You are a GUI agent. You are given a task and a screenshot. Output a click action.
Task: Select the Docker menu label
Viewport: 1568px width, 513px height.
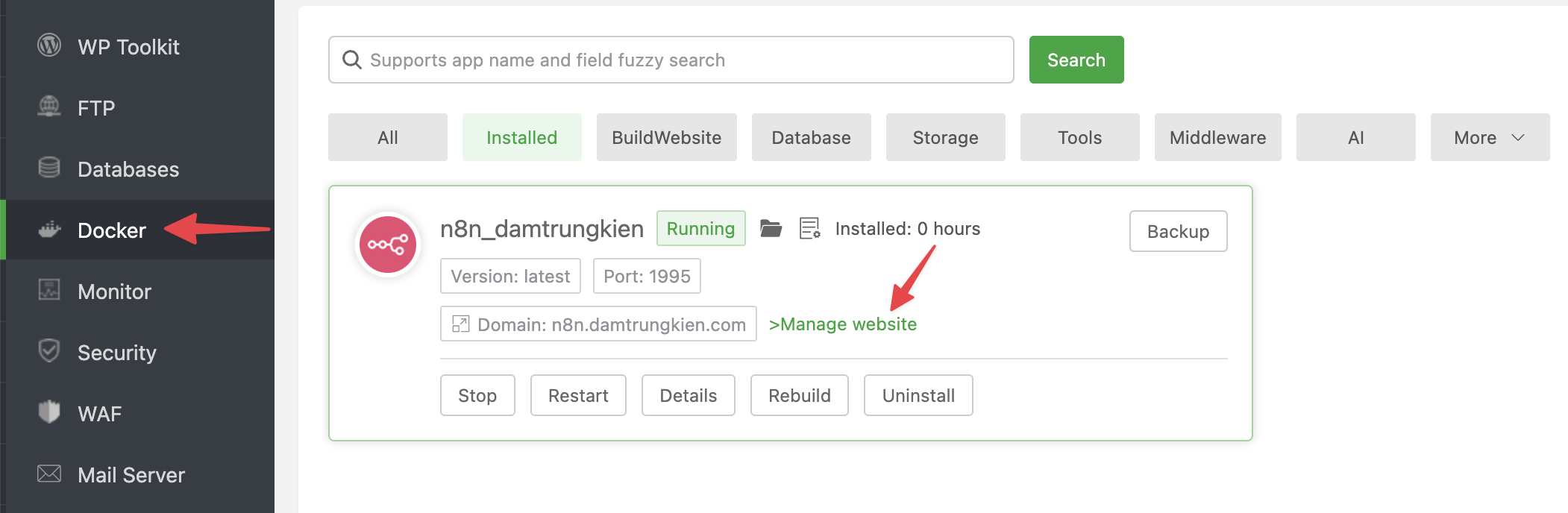(112, 230)
